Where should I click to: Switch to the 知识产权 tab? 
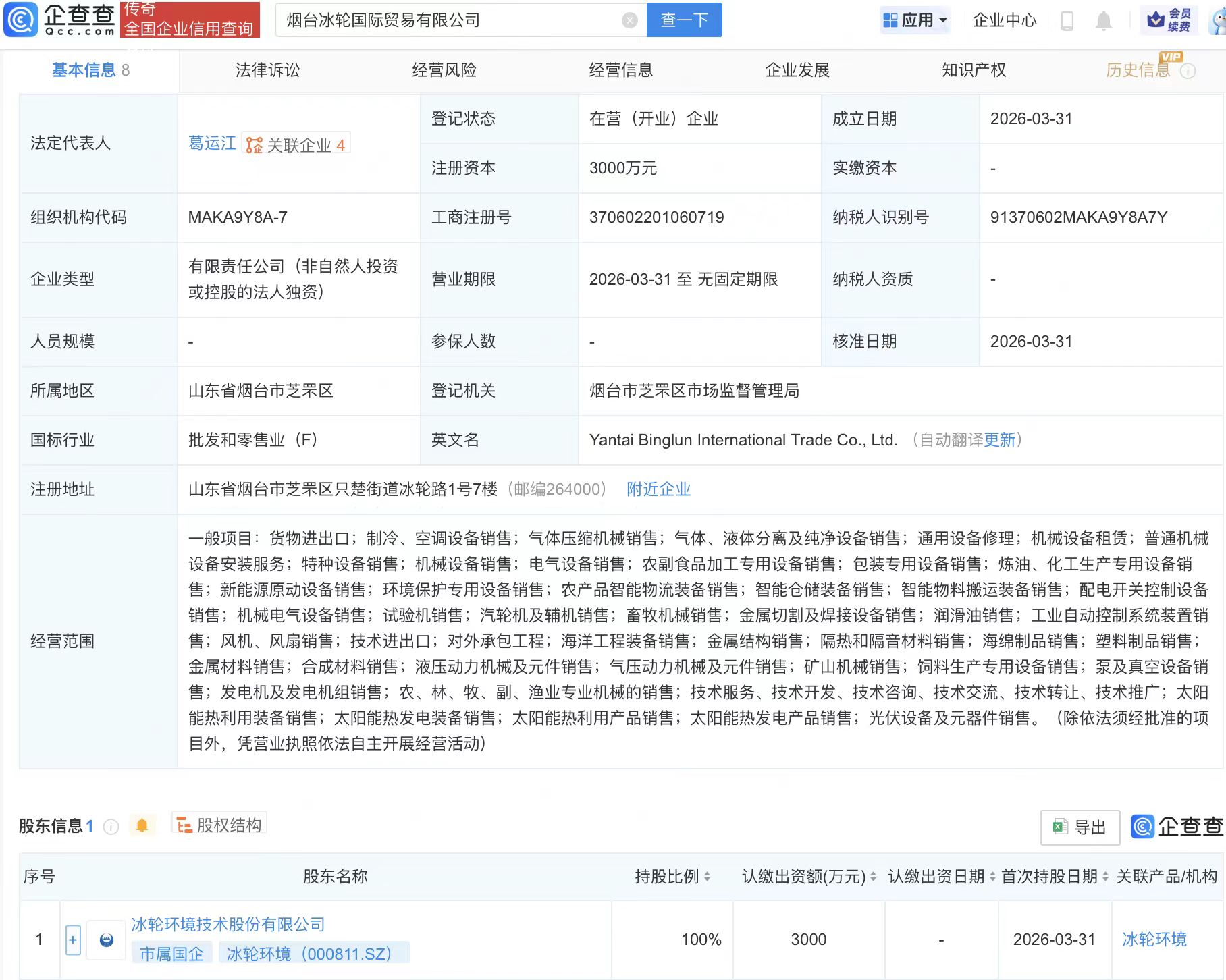(x=974, y=70)
